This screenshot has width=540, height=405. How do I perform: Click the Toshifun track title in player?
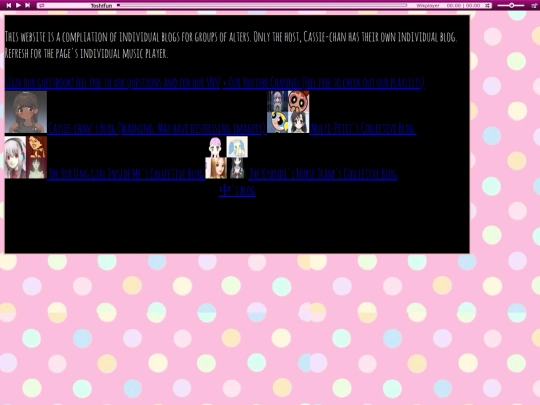click(x=101, y=6)
